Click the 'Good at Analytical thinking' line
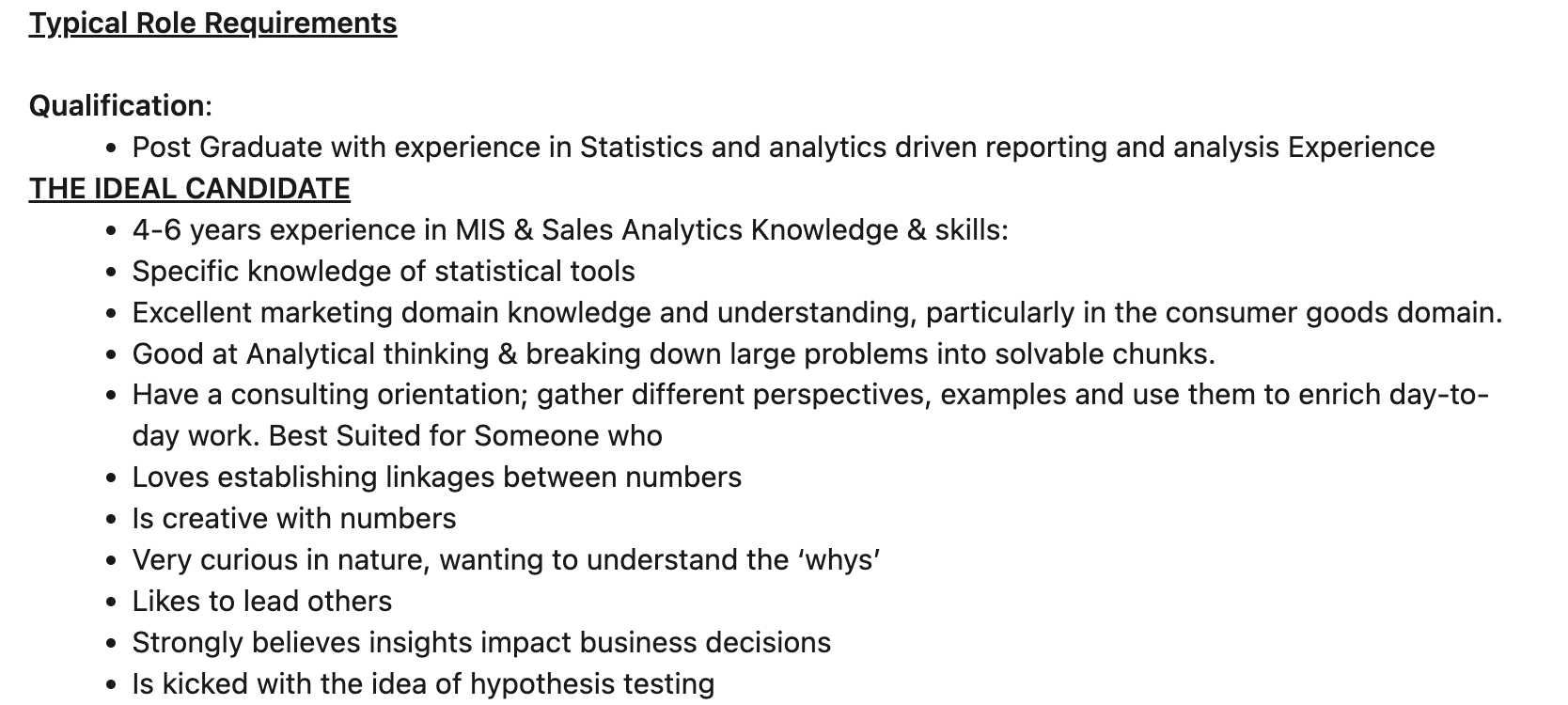This screenshot has width=1568, height=705. coord(673,353)
